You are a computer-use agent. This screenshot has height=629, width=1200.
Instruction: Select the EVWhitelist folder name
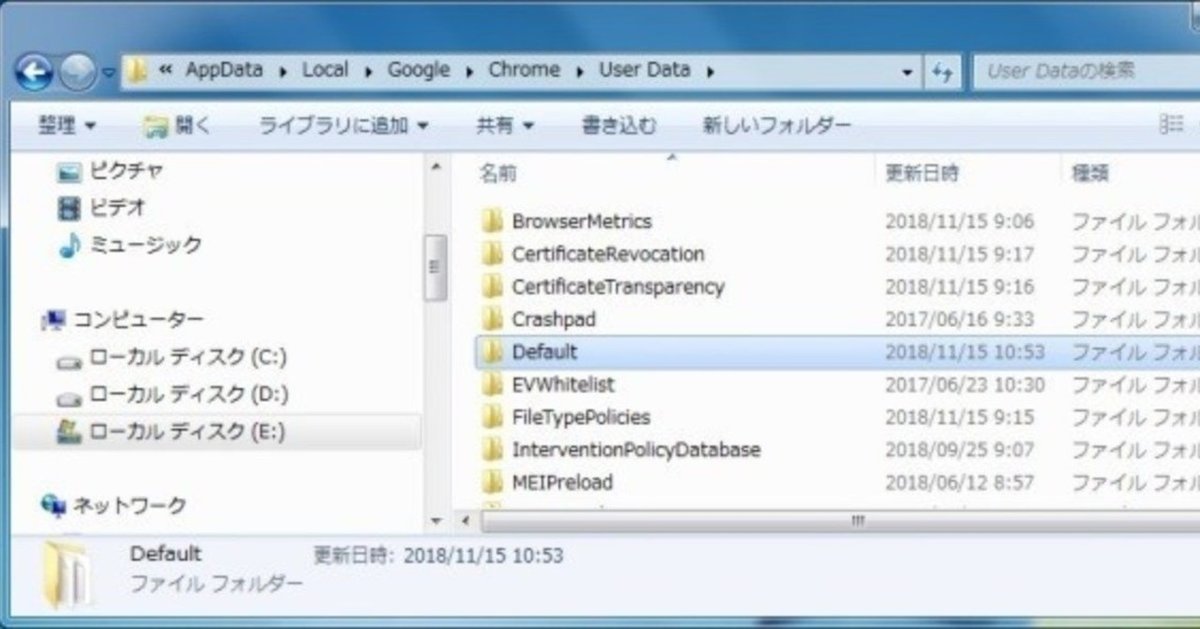(x=563, y=385)
